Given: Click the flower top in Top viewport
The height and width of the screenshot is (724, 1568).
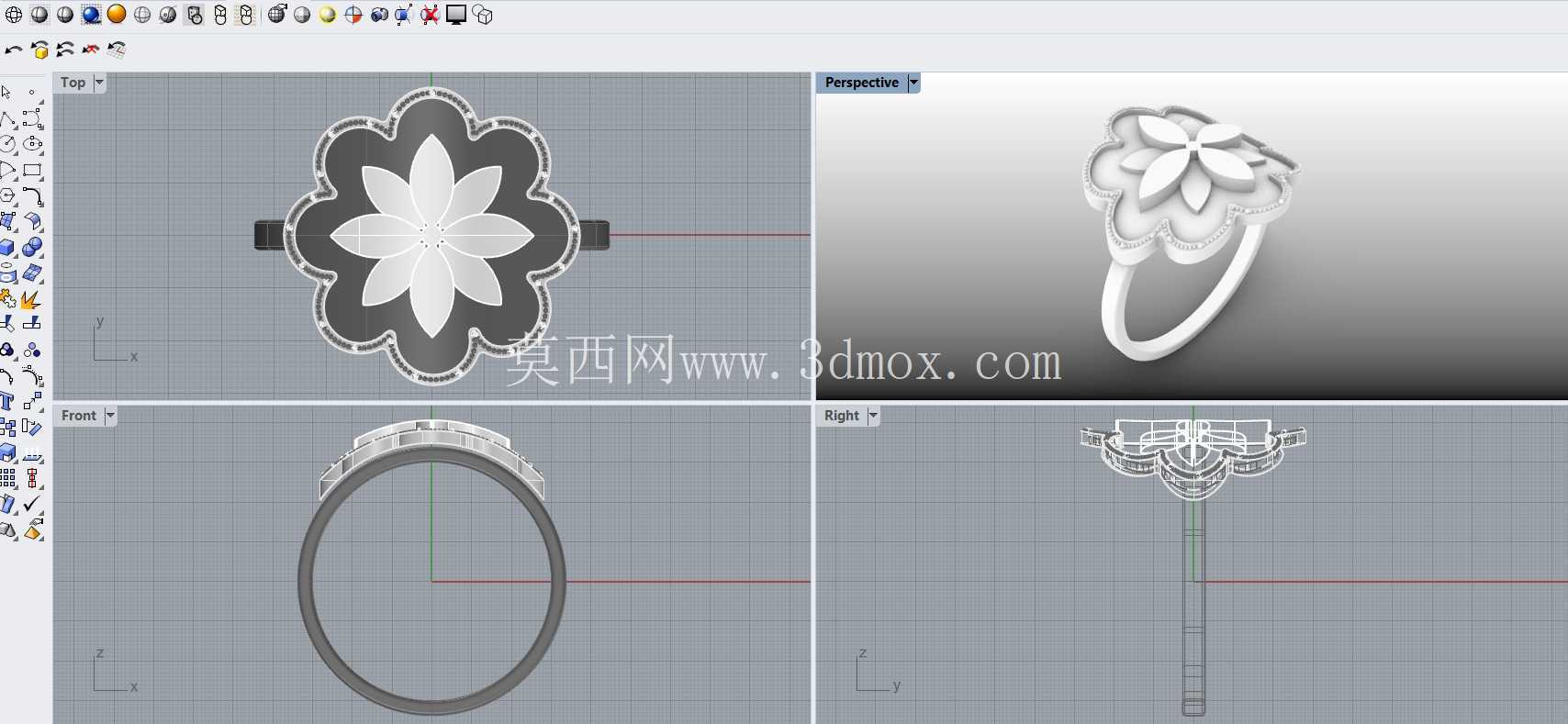Looking at the screenshot, I should point(431,235).
